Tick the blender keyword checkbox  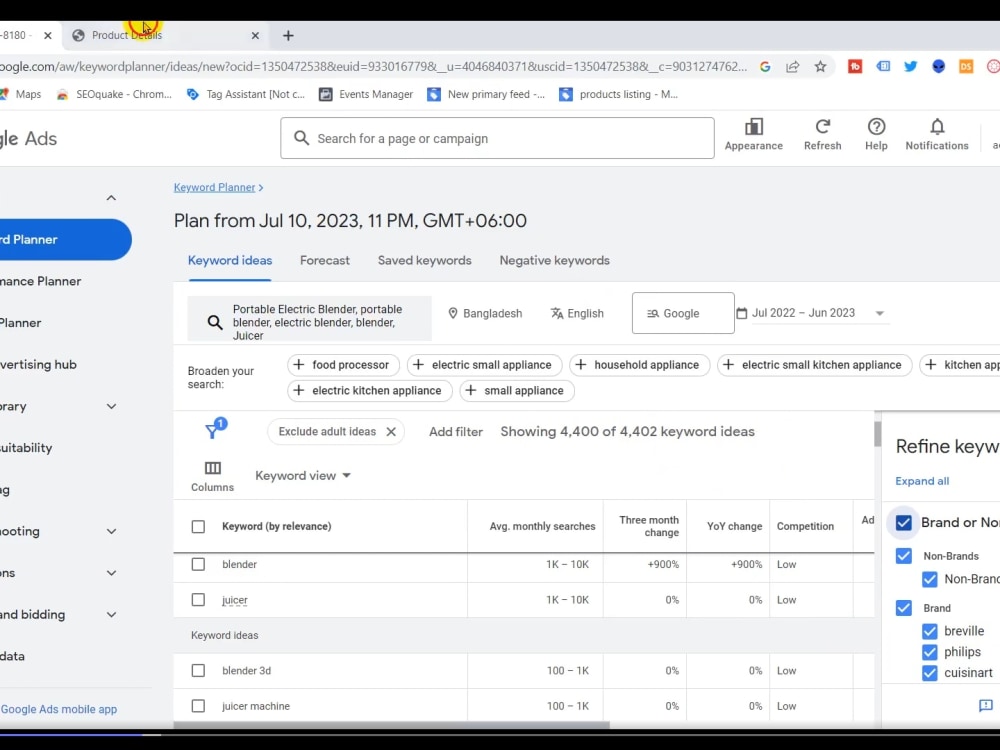point(198,564)
